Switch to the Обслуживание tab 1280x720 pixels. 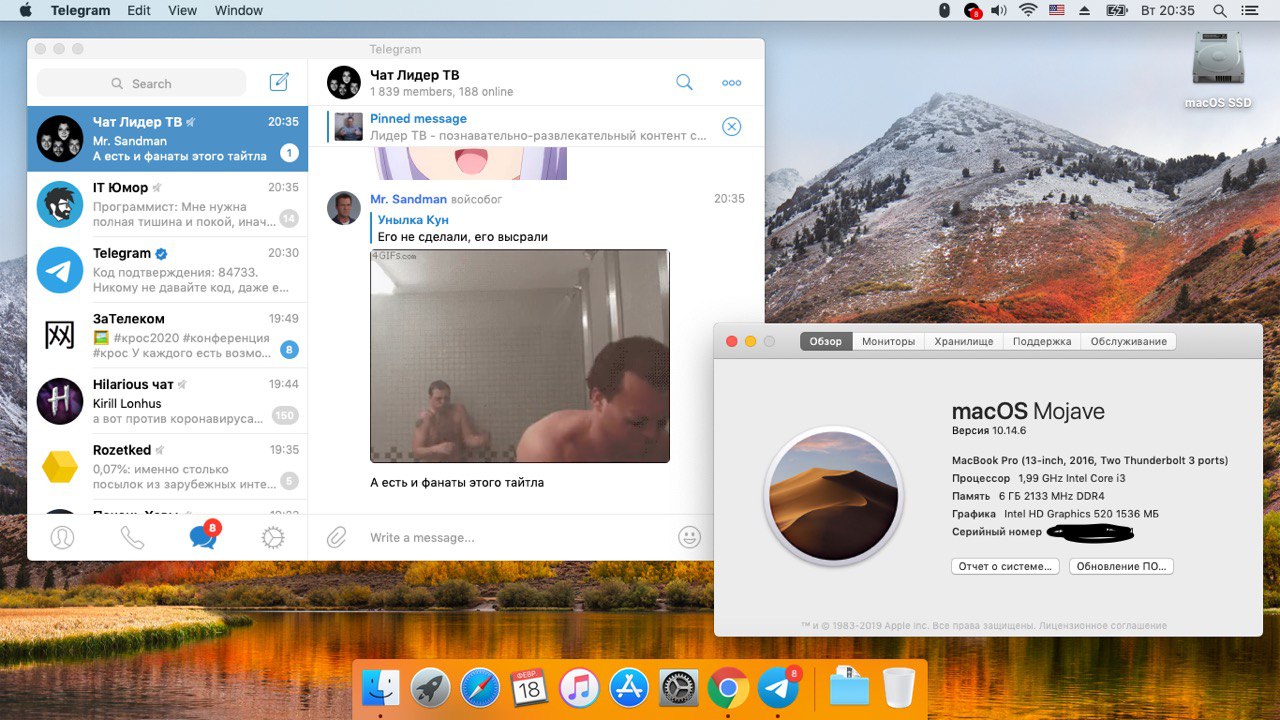1129,341
